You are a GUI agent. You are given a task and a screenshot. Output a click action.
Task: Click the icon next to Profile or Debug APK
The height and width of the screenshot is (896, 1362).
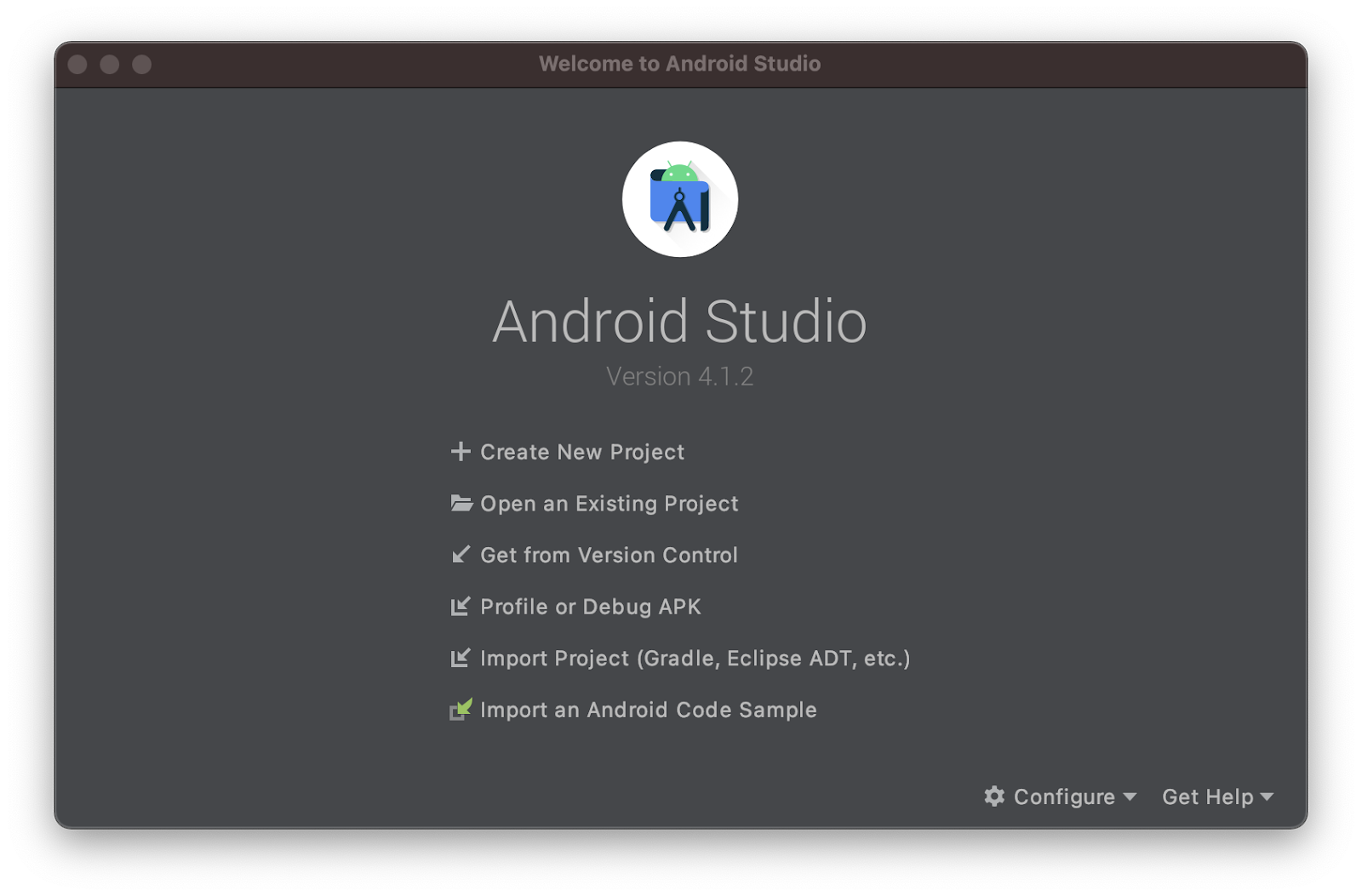tap(461, 607)
